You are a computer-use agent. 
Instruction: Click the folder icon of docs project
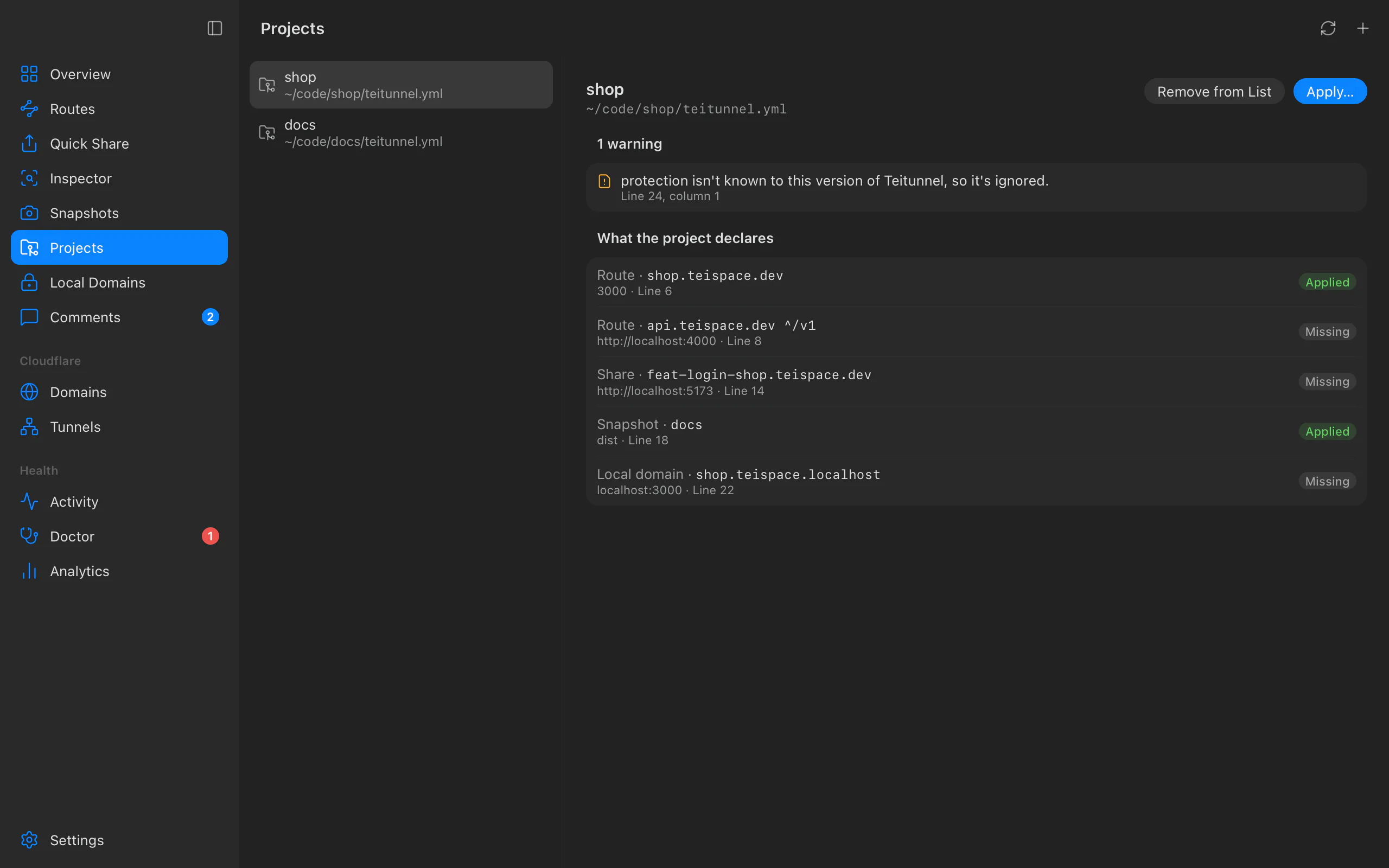267,132
